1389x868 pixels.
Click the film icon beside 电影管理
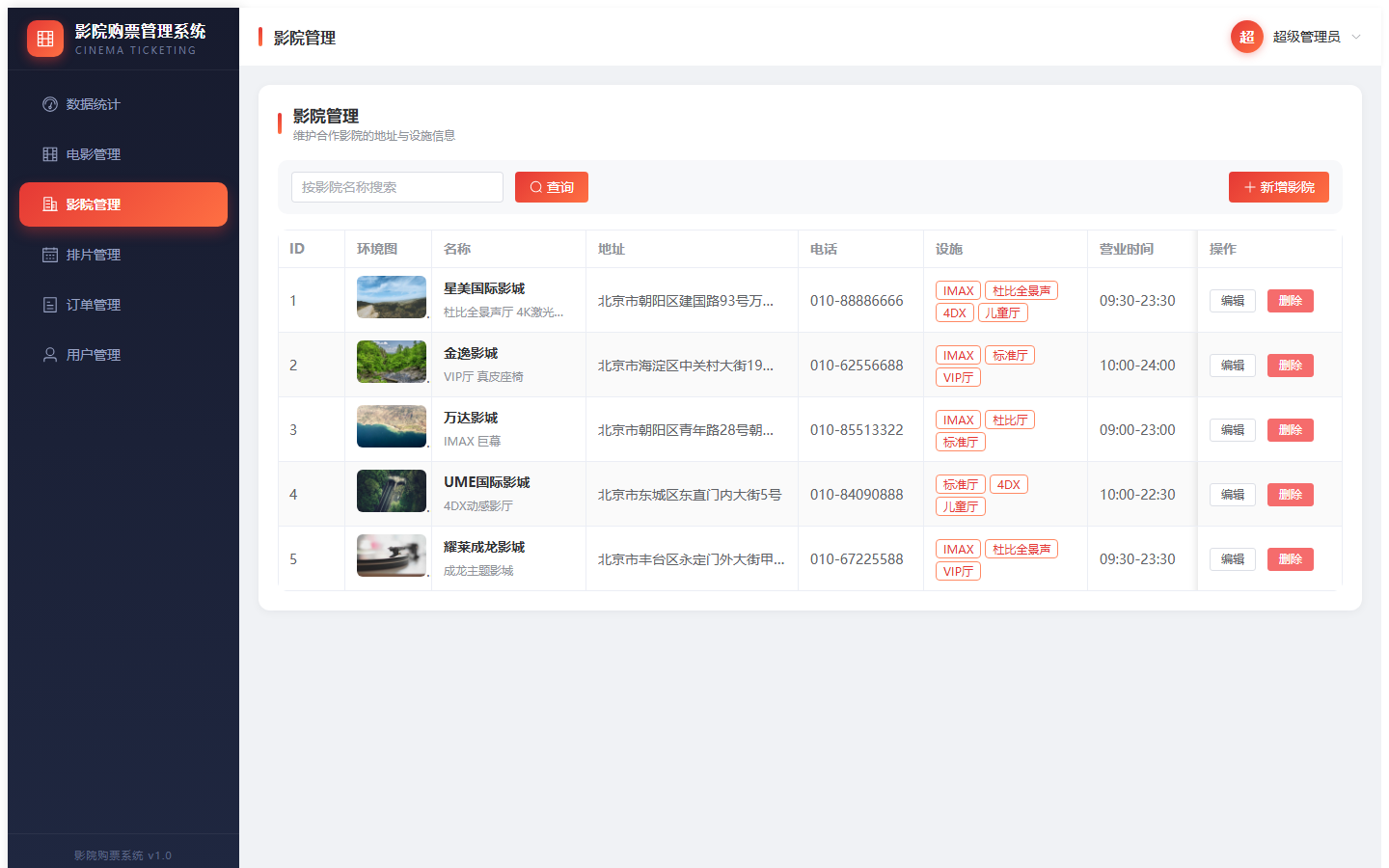pos(50,154)
